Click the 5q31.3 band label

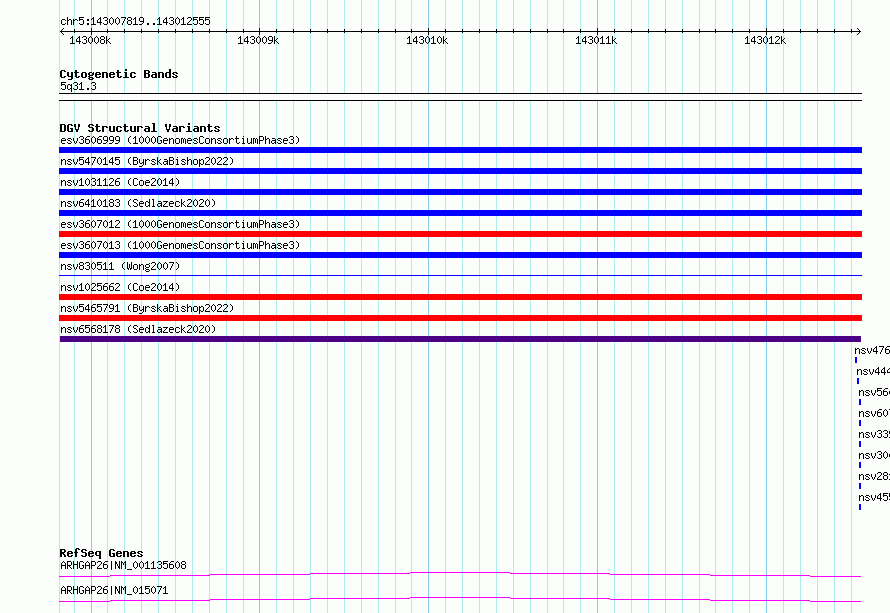(x=78, y=86)
